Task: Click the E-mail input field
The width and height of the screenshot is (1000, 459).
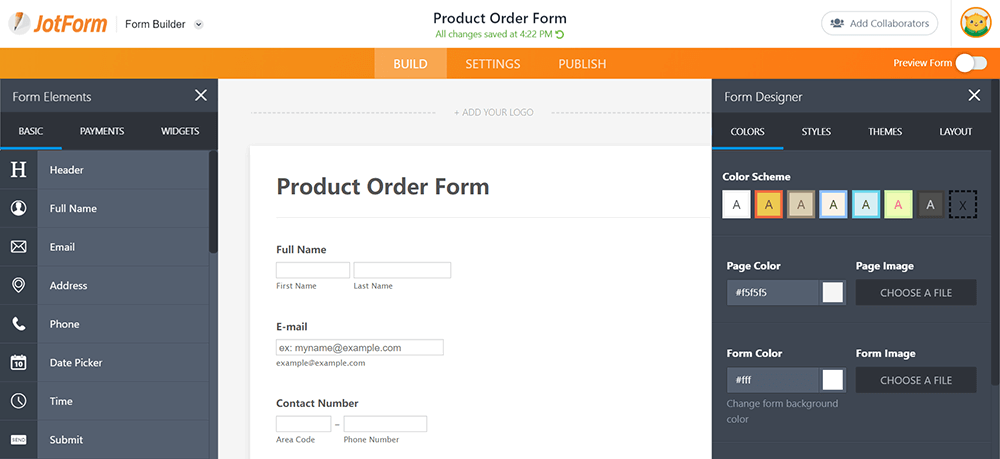Action: (x=360, y=347)
